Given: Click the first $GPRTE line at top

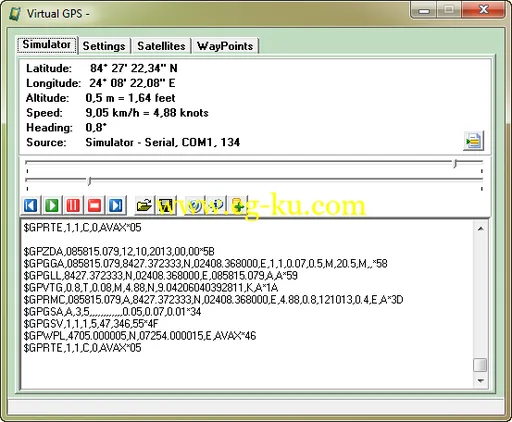Looking at the screenshot, I should pyautogui.click(x=82, y=227).
